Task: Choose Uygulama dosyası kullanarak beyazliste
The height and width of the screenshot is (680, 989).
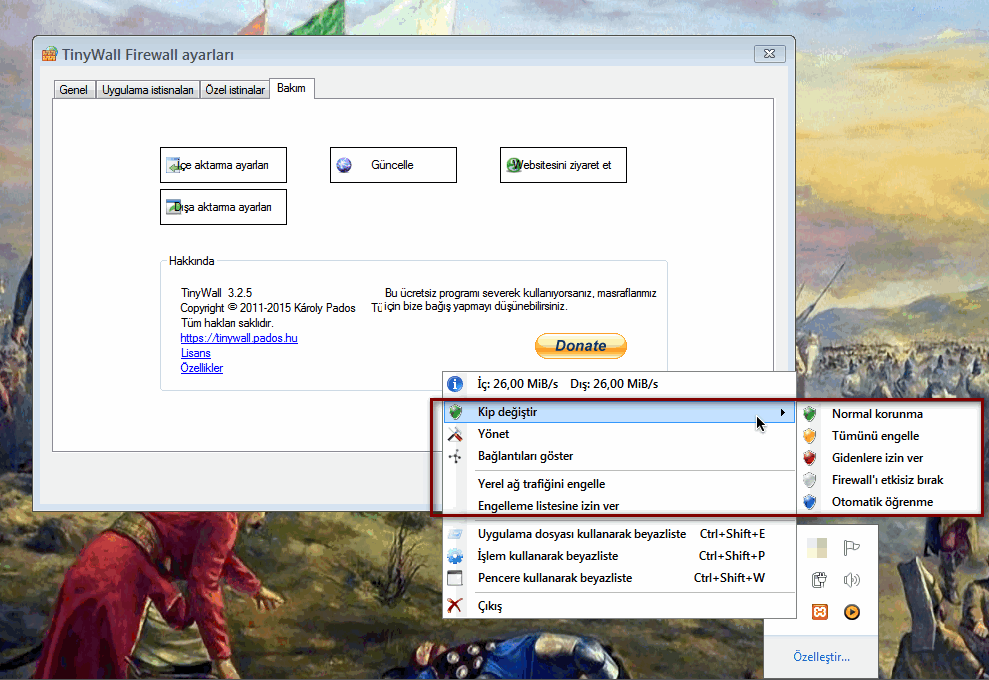Action: point(619,534)
